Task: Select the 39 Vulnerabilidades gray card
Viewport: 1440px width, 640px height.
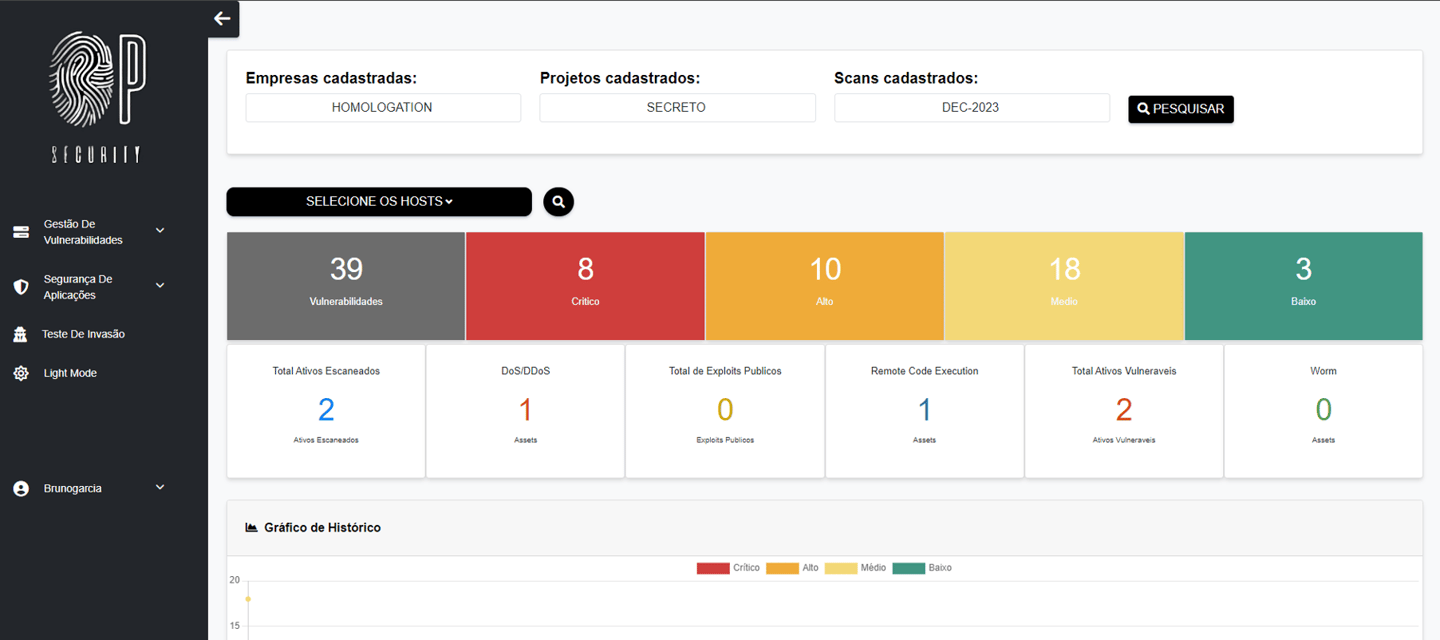Action: click(346, 286)
